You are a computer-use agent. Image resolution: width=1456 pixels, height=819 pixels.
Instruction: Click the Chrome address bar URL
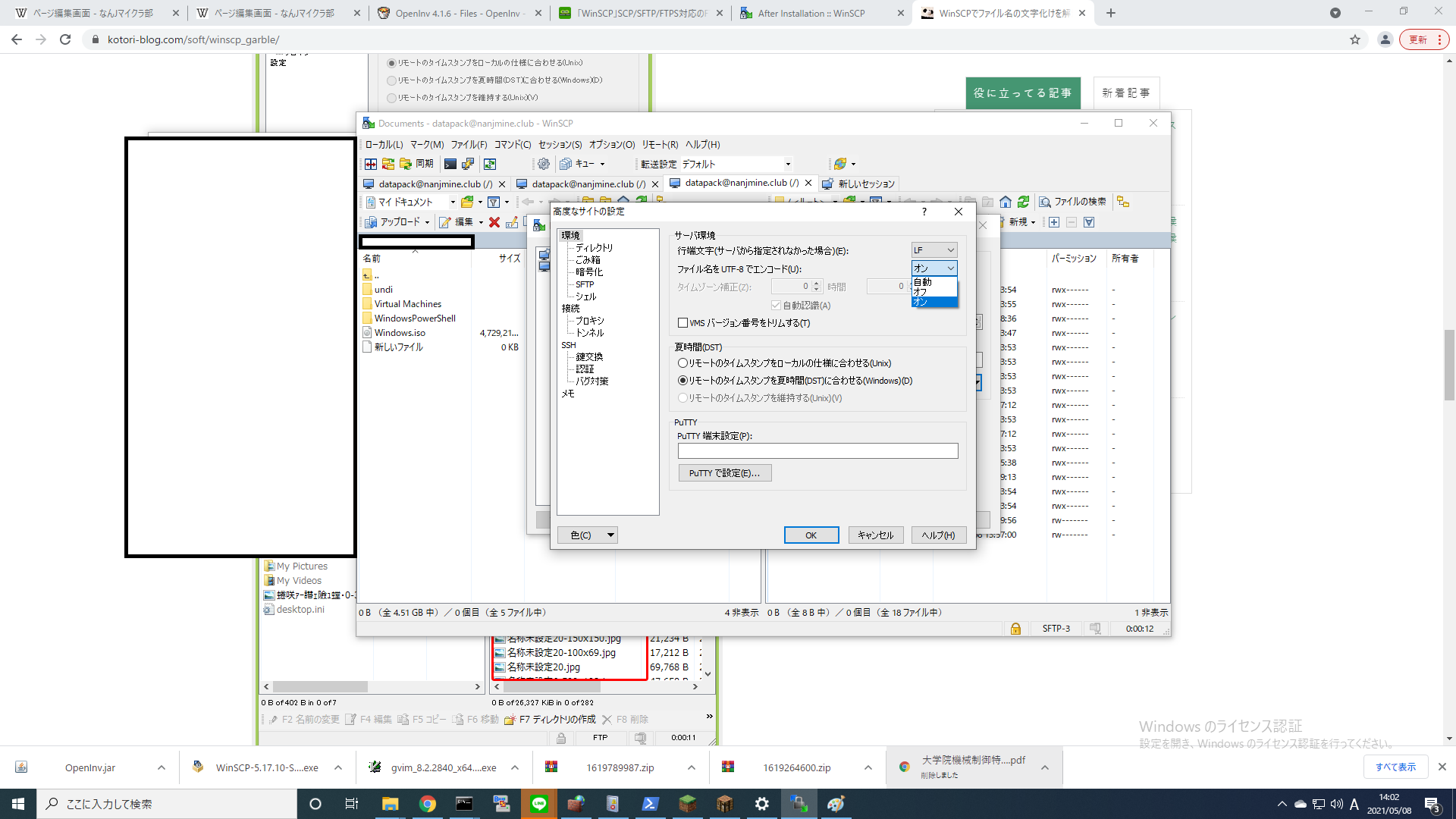pyautogui.click(x=193, y=39)
